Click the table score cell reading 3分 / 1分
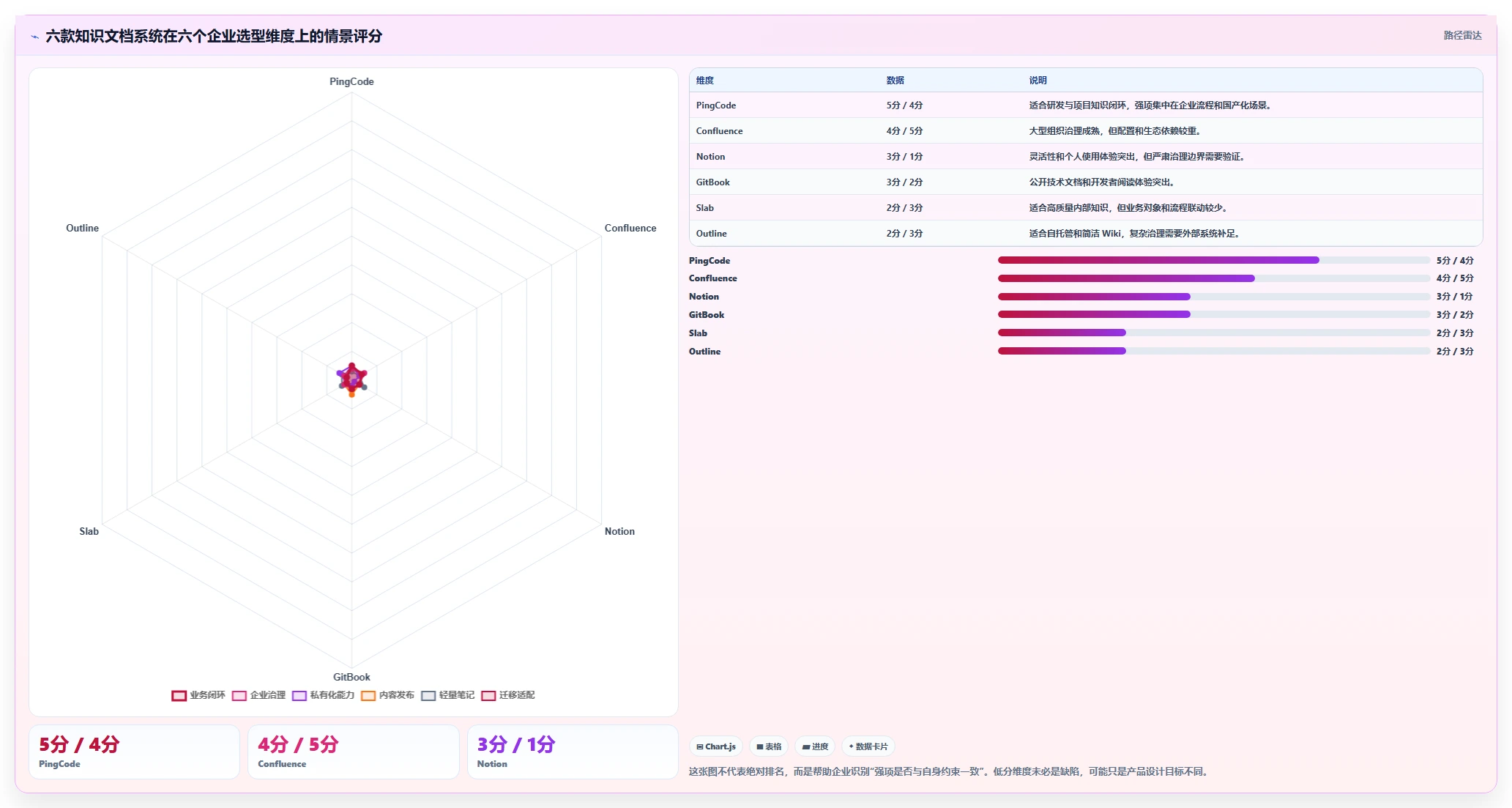The image size is (1512, 808). point(904,157)
